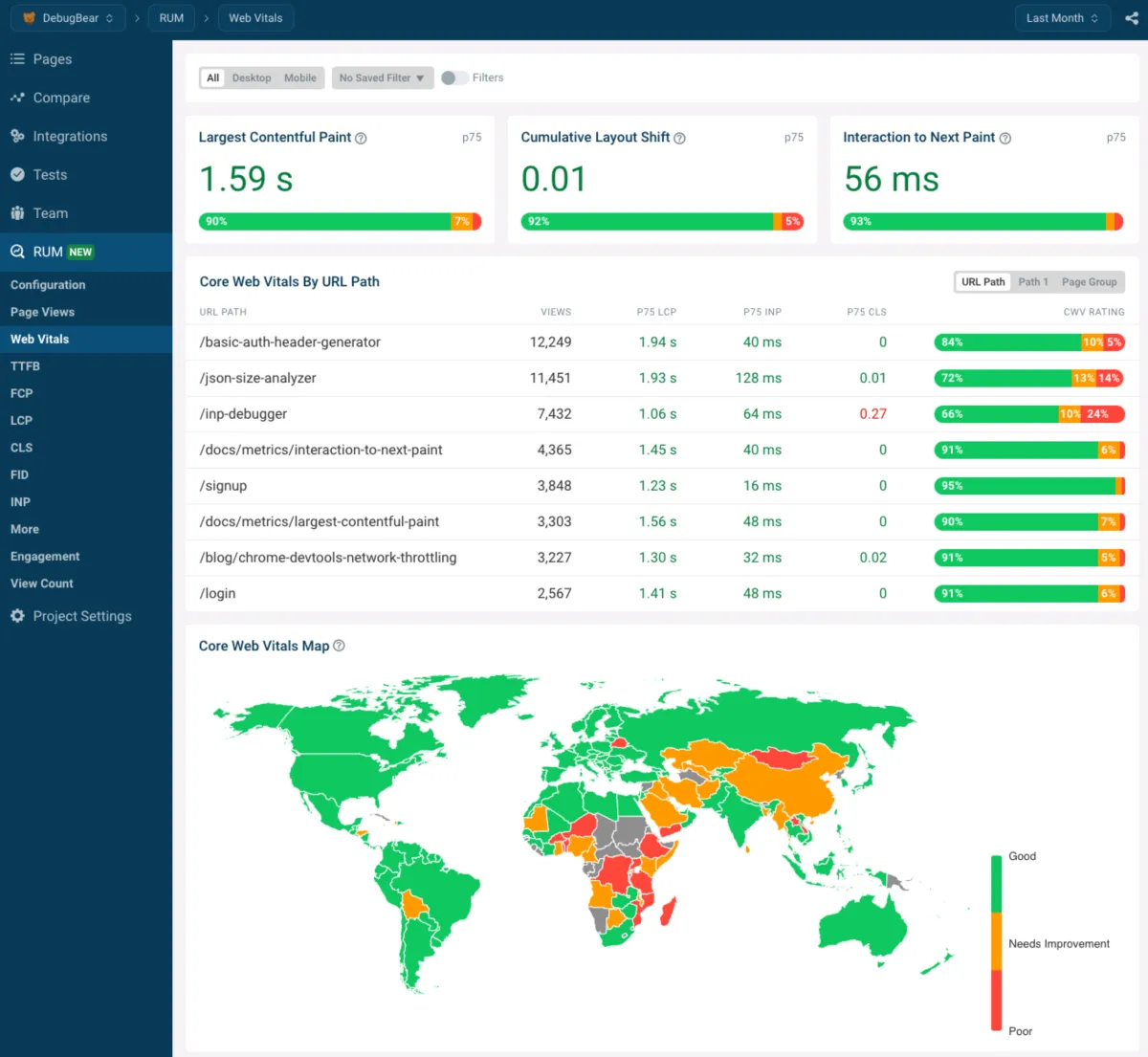Image resolution: width=1148 pixels, height=1057 pixels.
Task: Select the Mobile device filter
Action: 299,78
